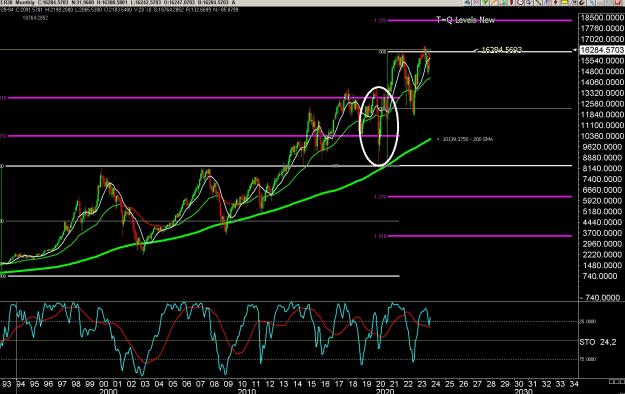This screenshot has width=625, height=394.
Task: Click the 28 year label on time axis
Action: tap(491, 384)
